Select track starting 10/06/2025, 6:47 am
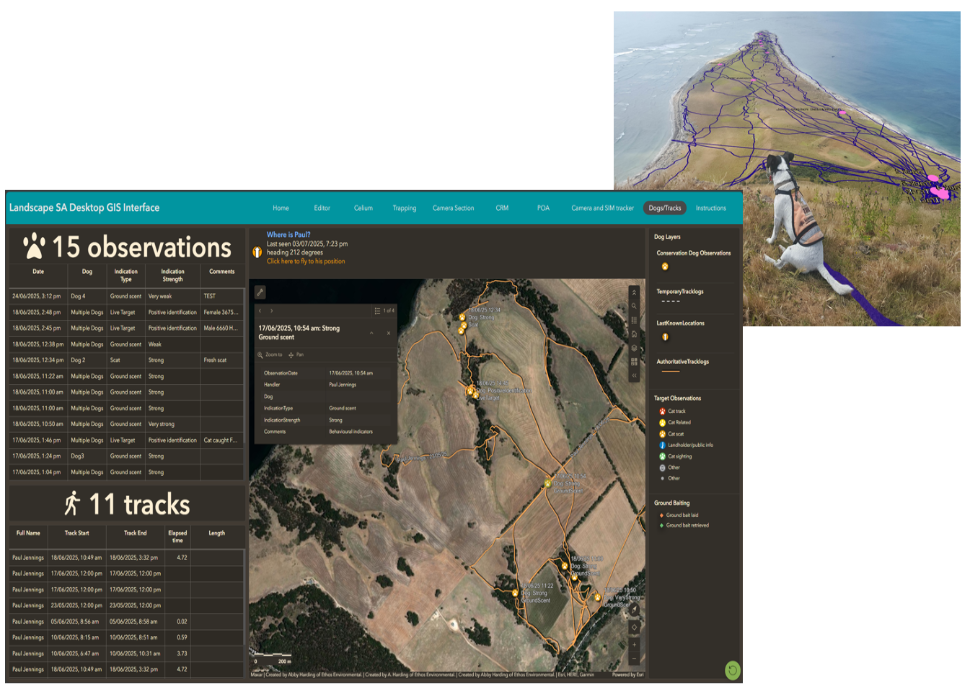The image size is (970, 692). coord(126,653)
